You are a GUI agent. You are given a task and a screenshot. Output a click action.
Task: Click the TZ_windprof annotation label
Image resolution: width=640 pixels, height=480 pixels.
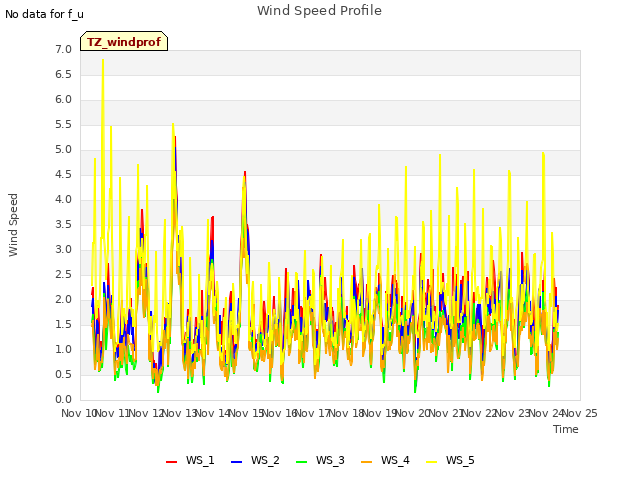[x=124, y=42]
